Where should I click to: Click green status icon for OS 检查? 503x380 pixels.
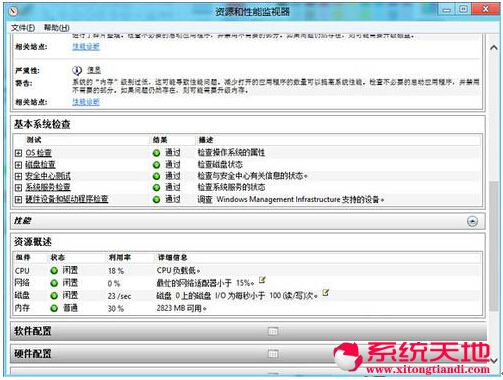click(x=156, y=153)
